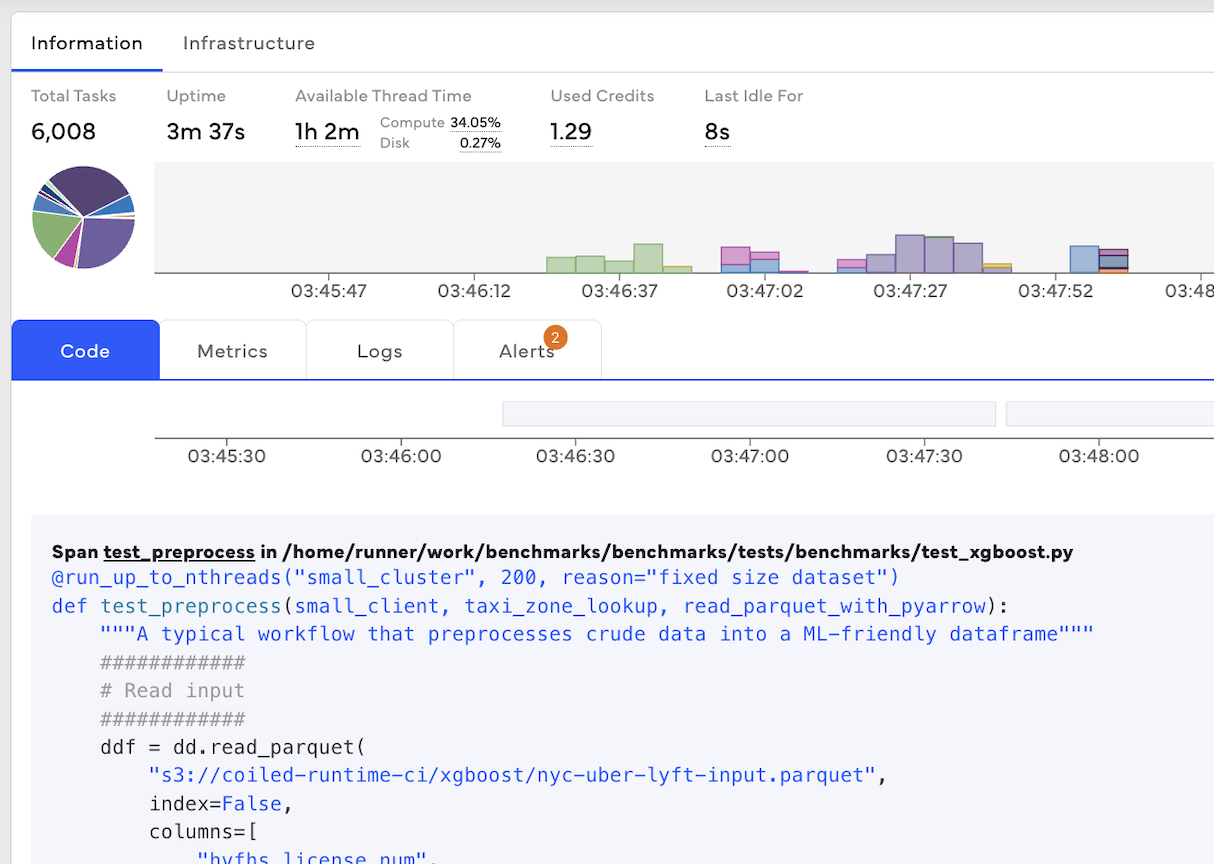Click the s3 parquet path string in code
The height and width of the screenshot is (864, 1214).
pyautogui.click(x=512, y=775)
